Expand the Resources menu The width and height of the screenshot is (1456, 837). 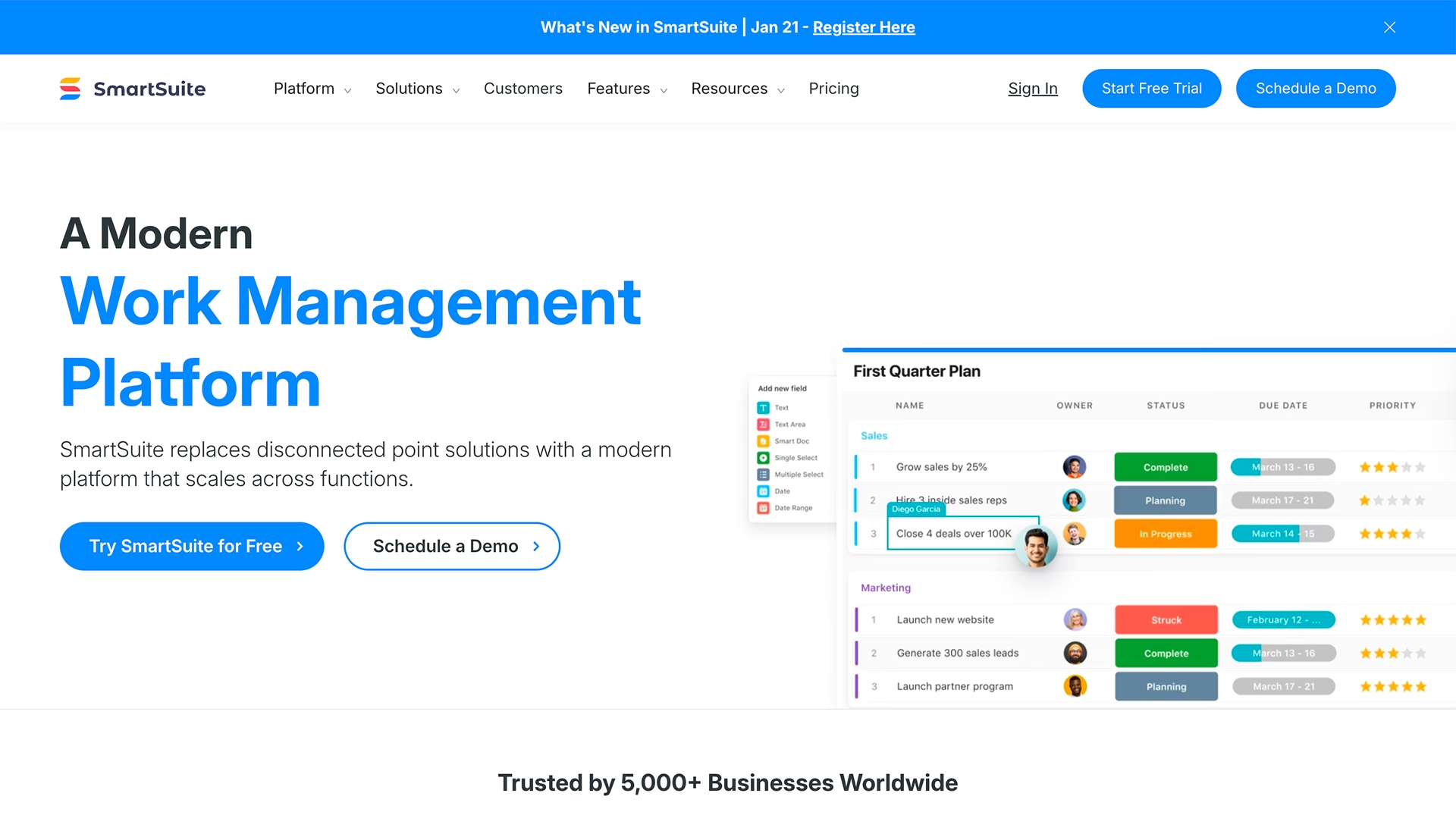pyautogui.click(x=737, y=89)
